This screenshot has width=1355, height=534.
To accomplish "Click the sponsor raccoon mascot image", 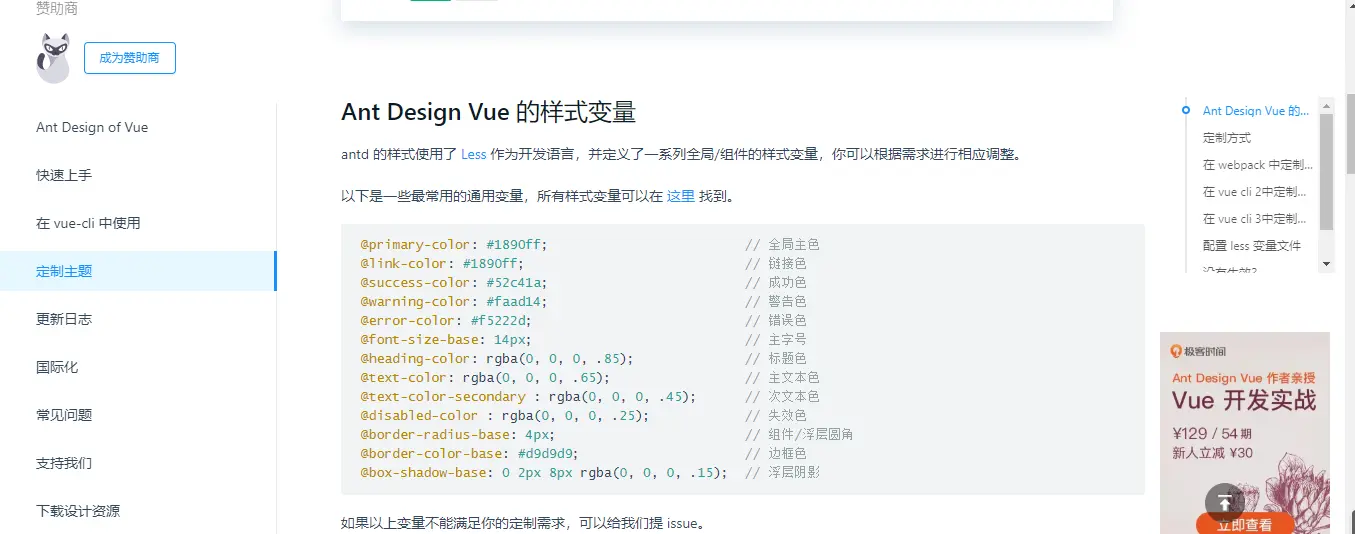I will tap(53, 58).
